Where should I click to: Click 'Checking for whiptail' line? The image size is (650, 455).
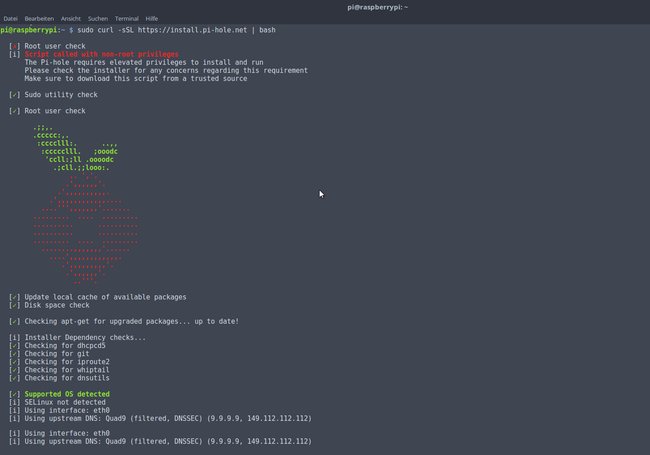click(x=67, y=370)
